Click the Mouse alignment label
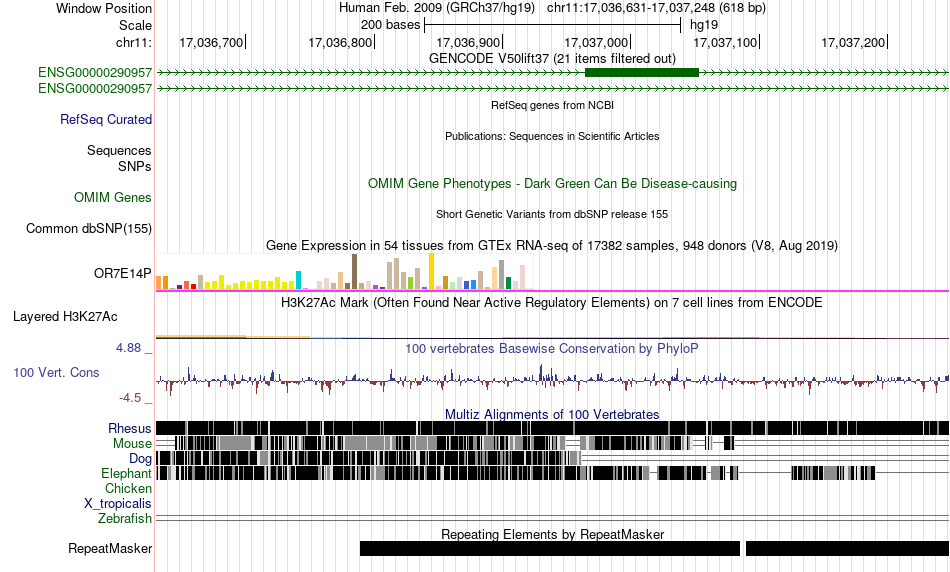The image size is (950, 572). pos(132,444)
